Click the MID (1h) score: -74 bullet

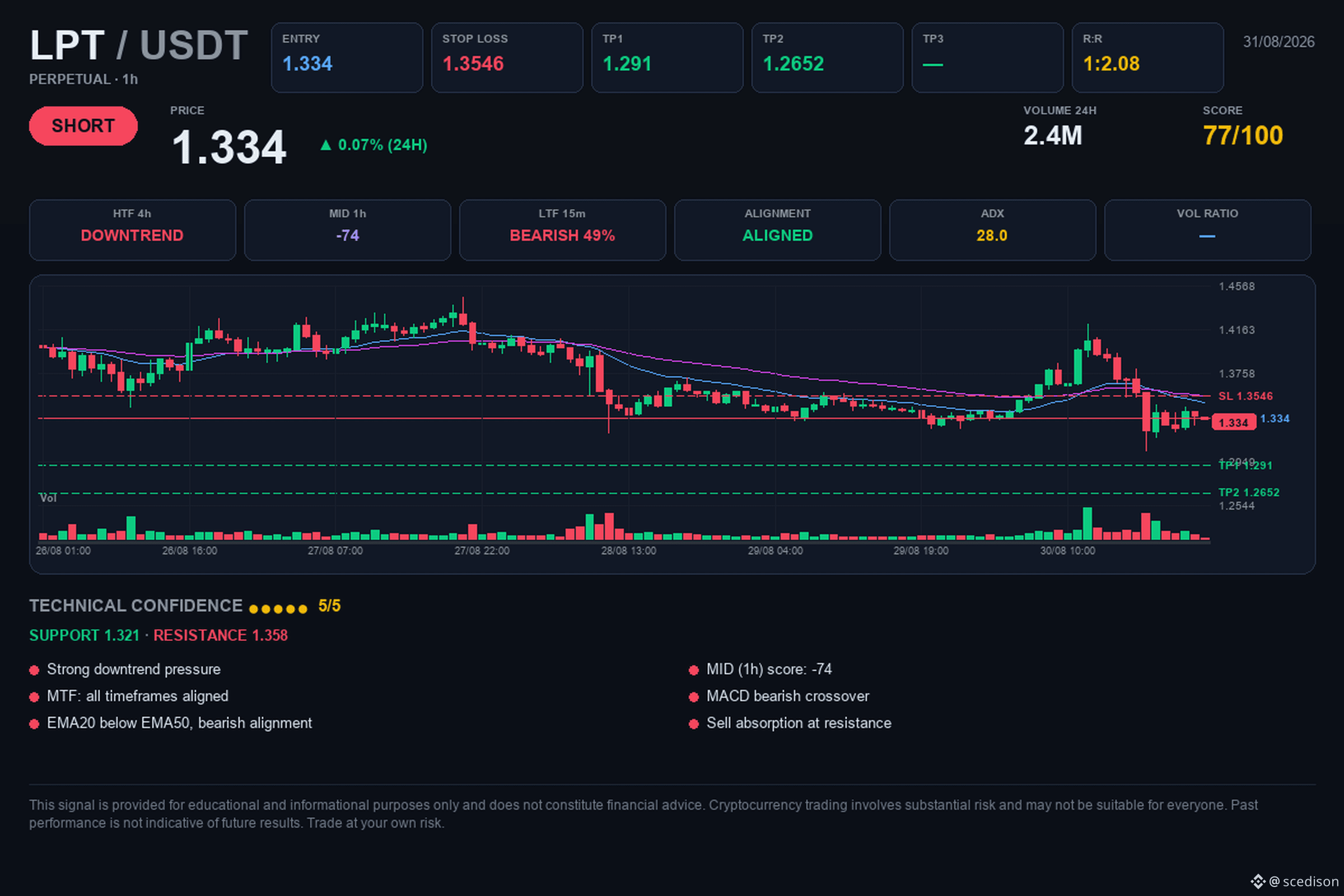(760, 670)
